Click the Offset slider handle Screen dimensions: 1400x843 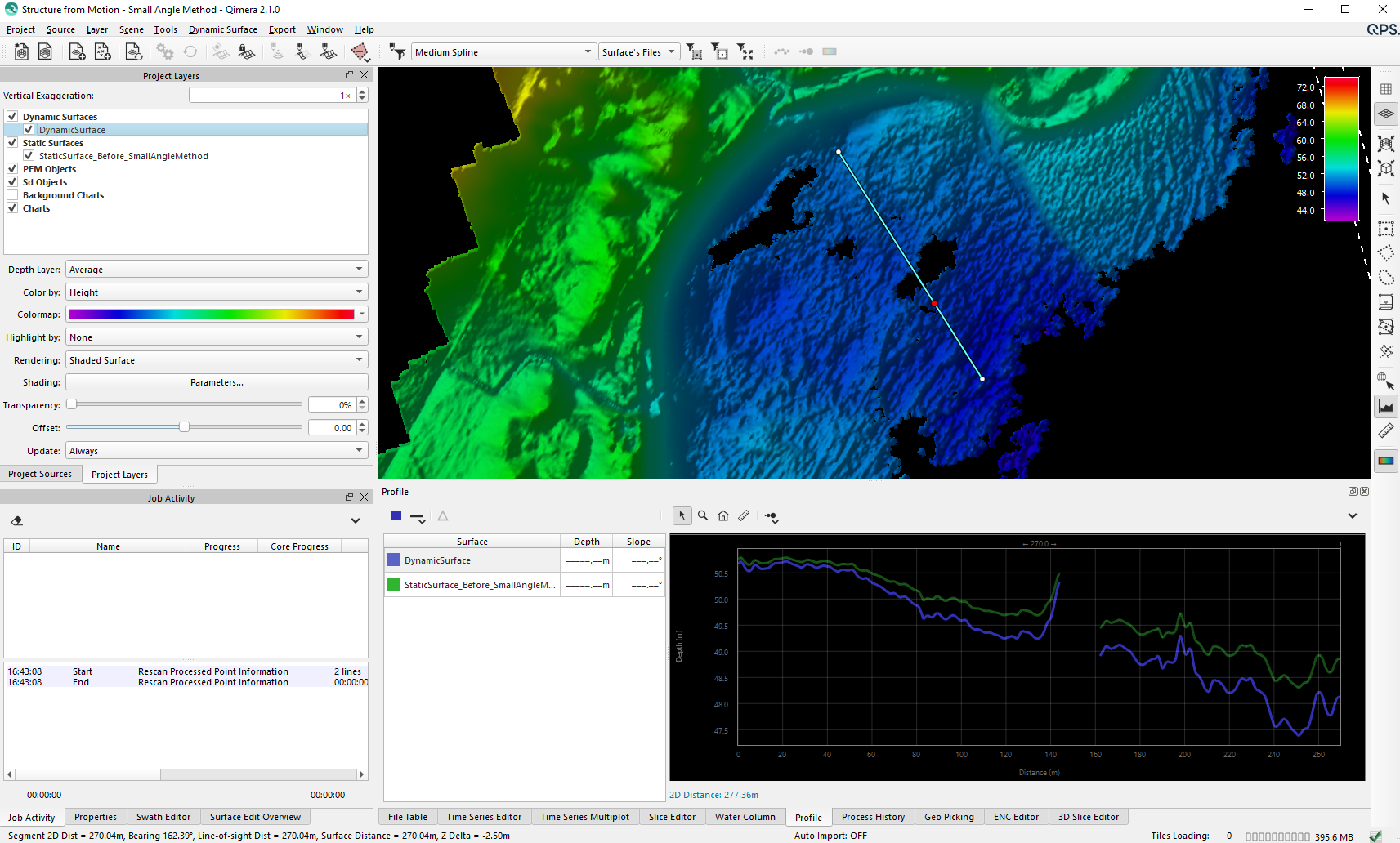[185, 427]
